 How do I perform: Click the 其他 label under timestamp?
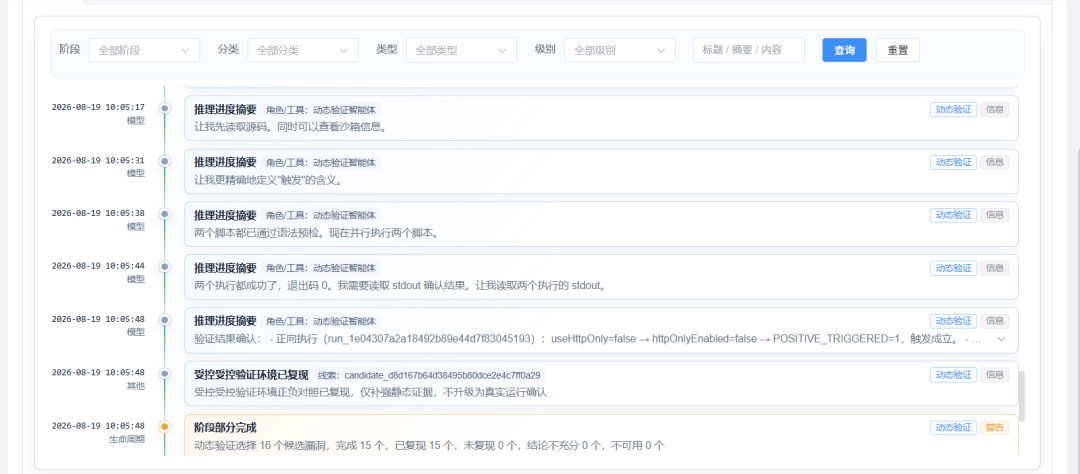point(136,386)
